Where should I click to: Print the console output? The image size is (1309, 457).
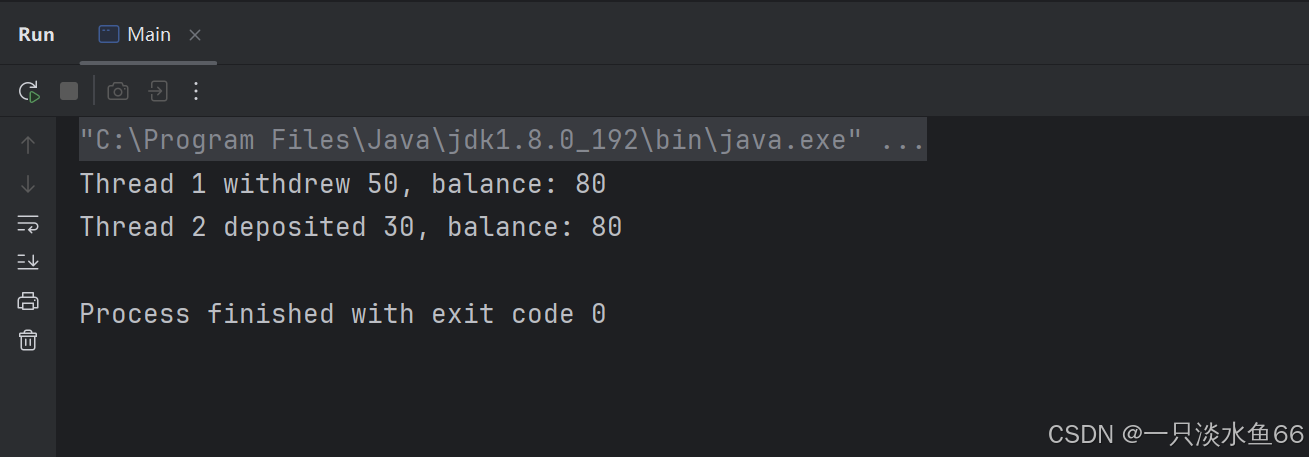[28, 301]
